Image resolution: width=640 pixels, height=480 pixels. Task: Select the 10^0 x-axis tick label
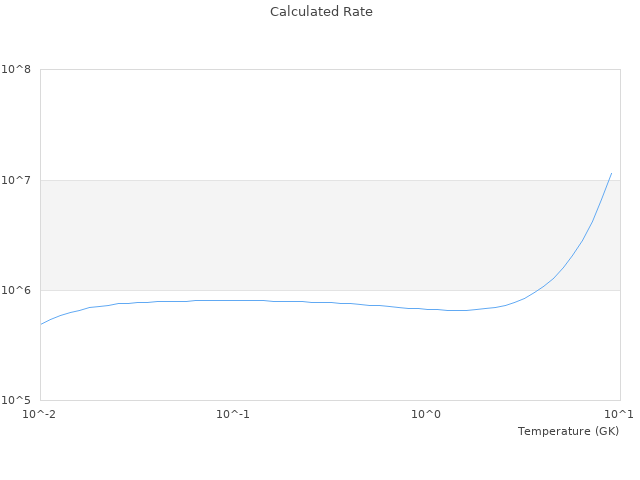[426, 414]
